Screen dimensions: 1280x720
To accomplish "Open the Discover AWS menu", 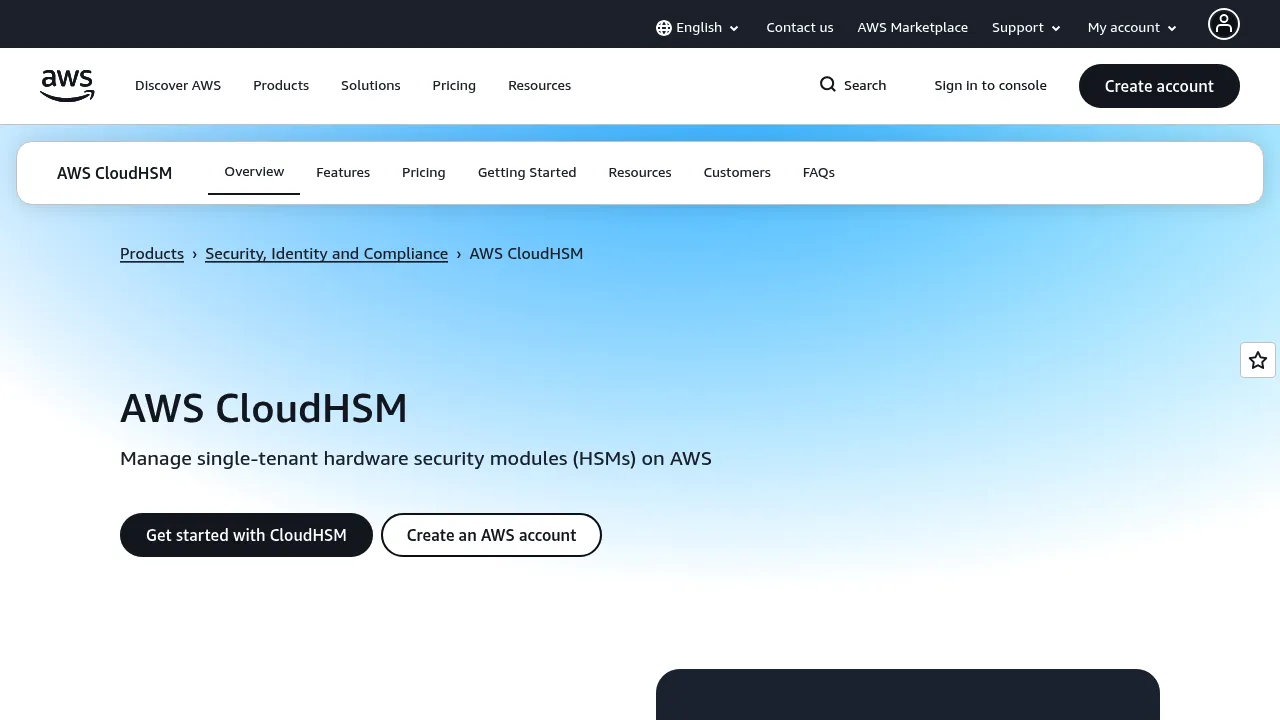I will (x=178, y=86).
